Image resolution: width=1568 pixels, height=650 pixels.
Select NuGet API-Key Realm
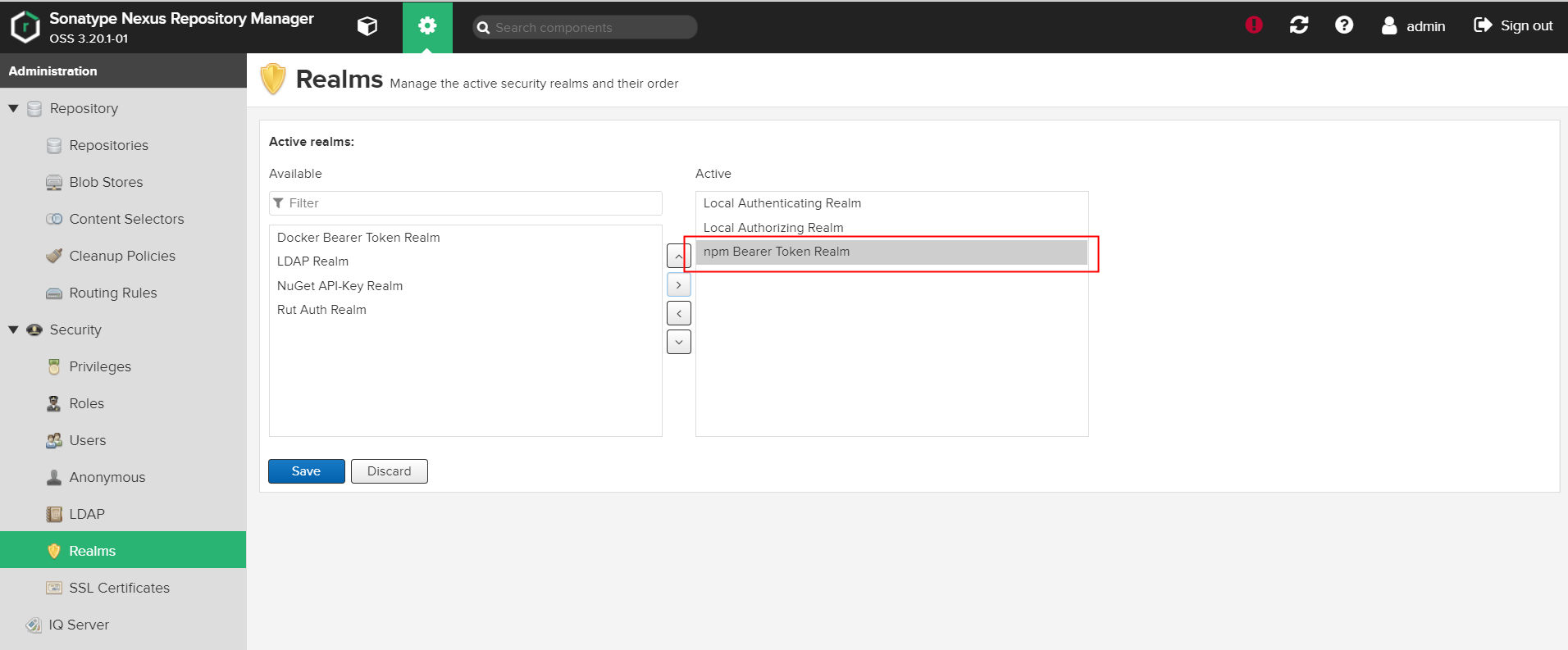[466, 286]
